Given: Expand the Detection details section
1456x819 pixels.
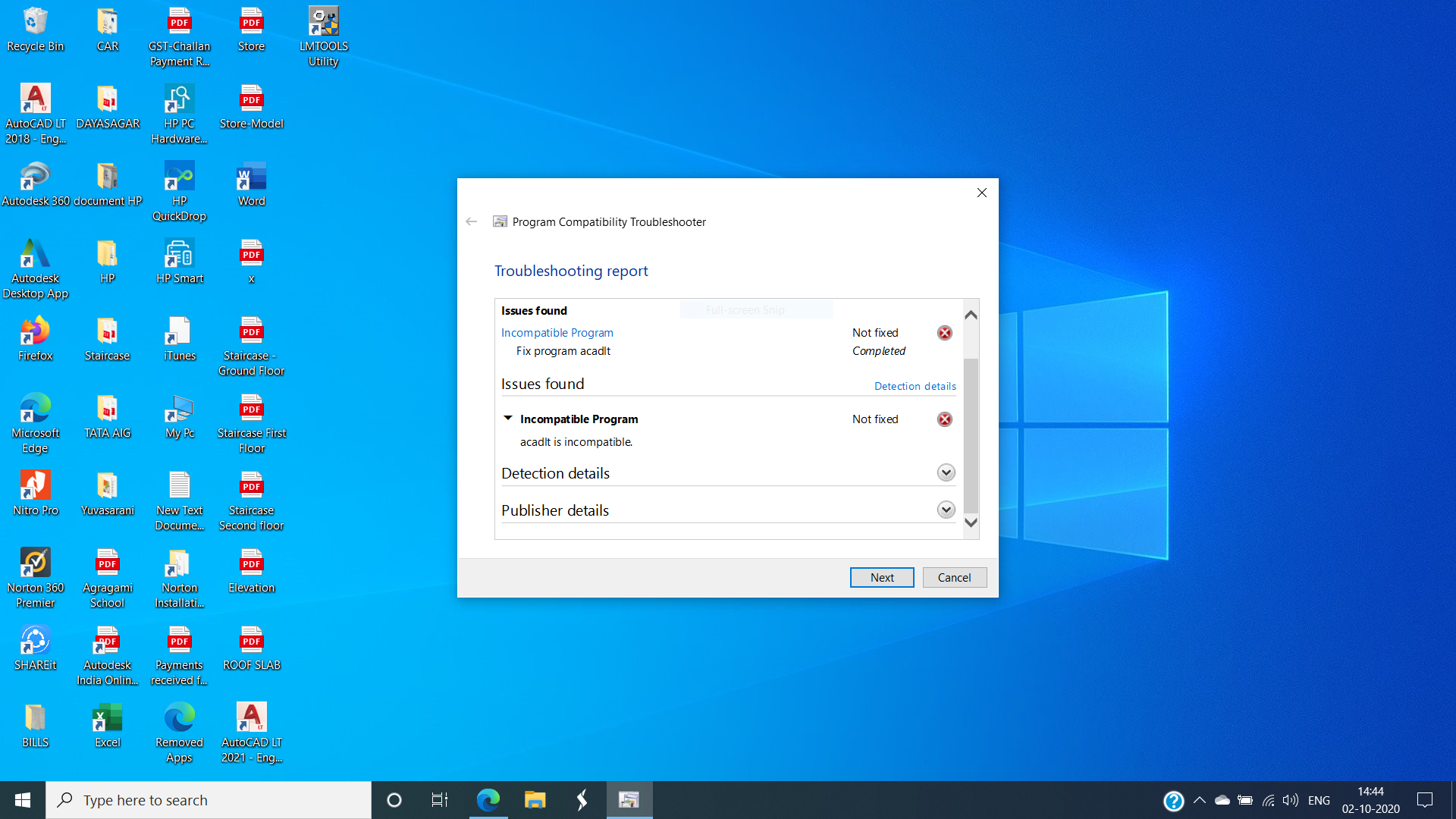Looking at the screenshot, I should [x=945, y=472].
